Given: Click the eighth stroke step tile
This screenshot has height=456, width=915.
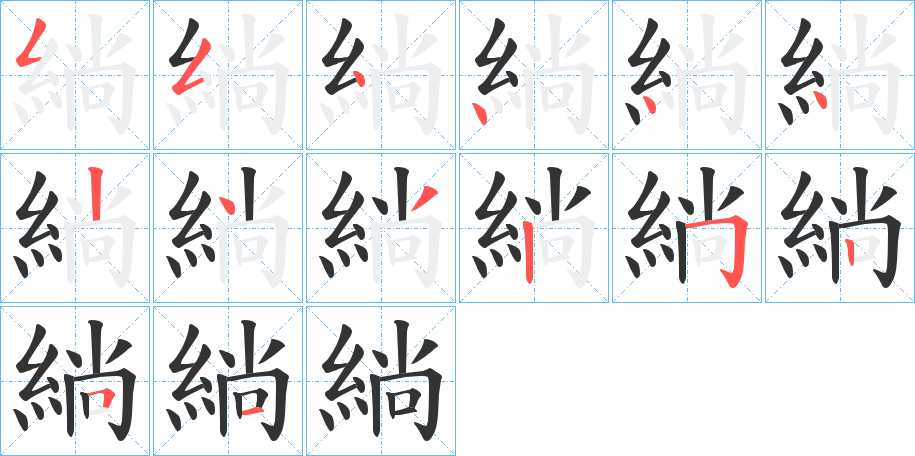Looking at the screenshot, I should 228,228.
